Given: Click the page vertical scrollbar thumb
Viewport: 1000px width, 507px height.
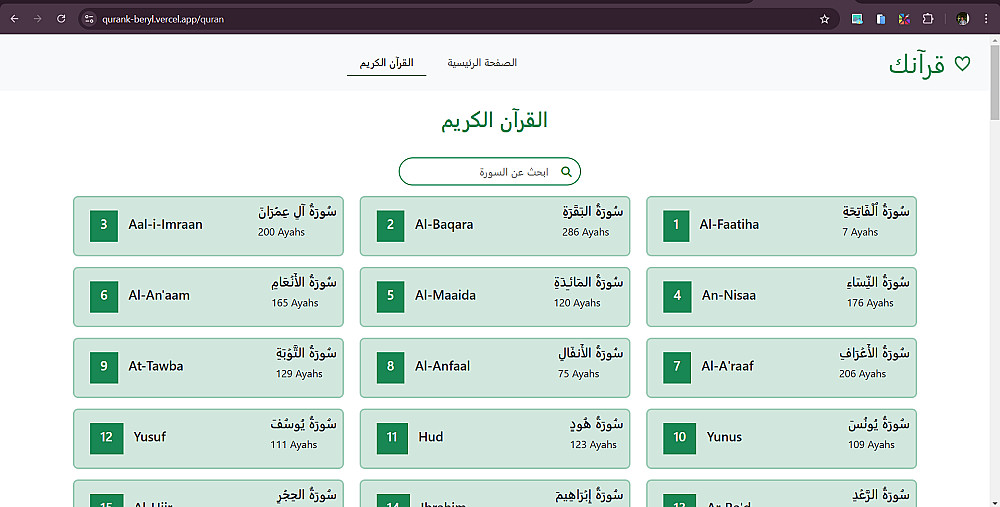Looking at the screenshot, I should click(x=994, y=82).
